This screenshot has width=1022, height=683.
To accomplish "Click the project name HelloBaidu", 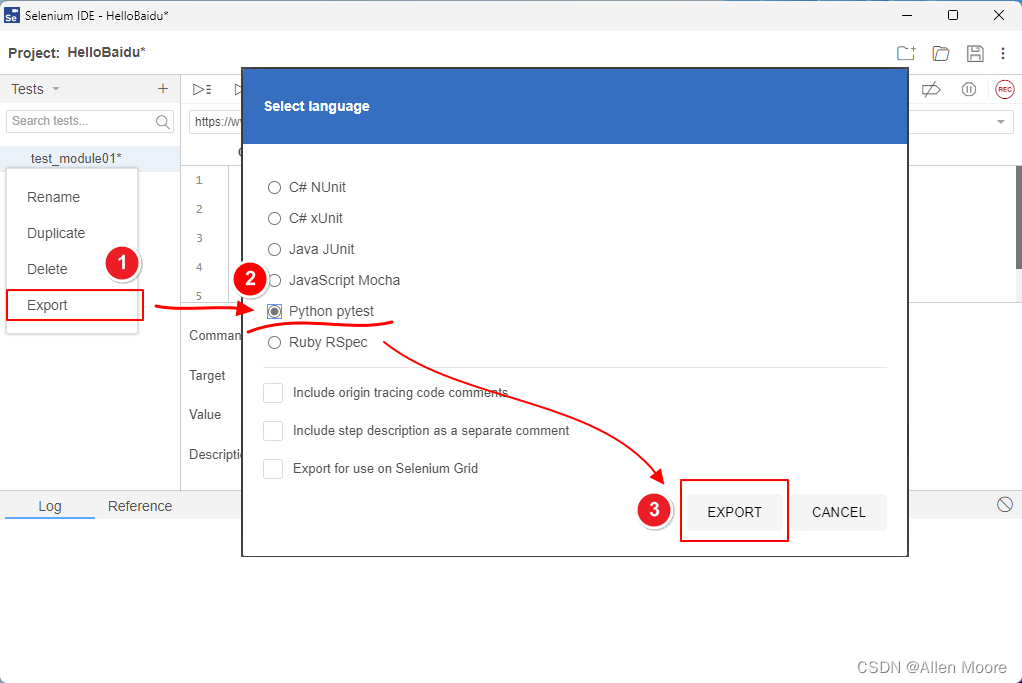I will pos(106,53).
